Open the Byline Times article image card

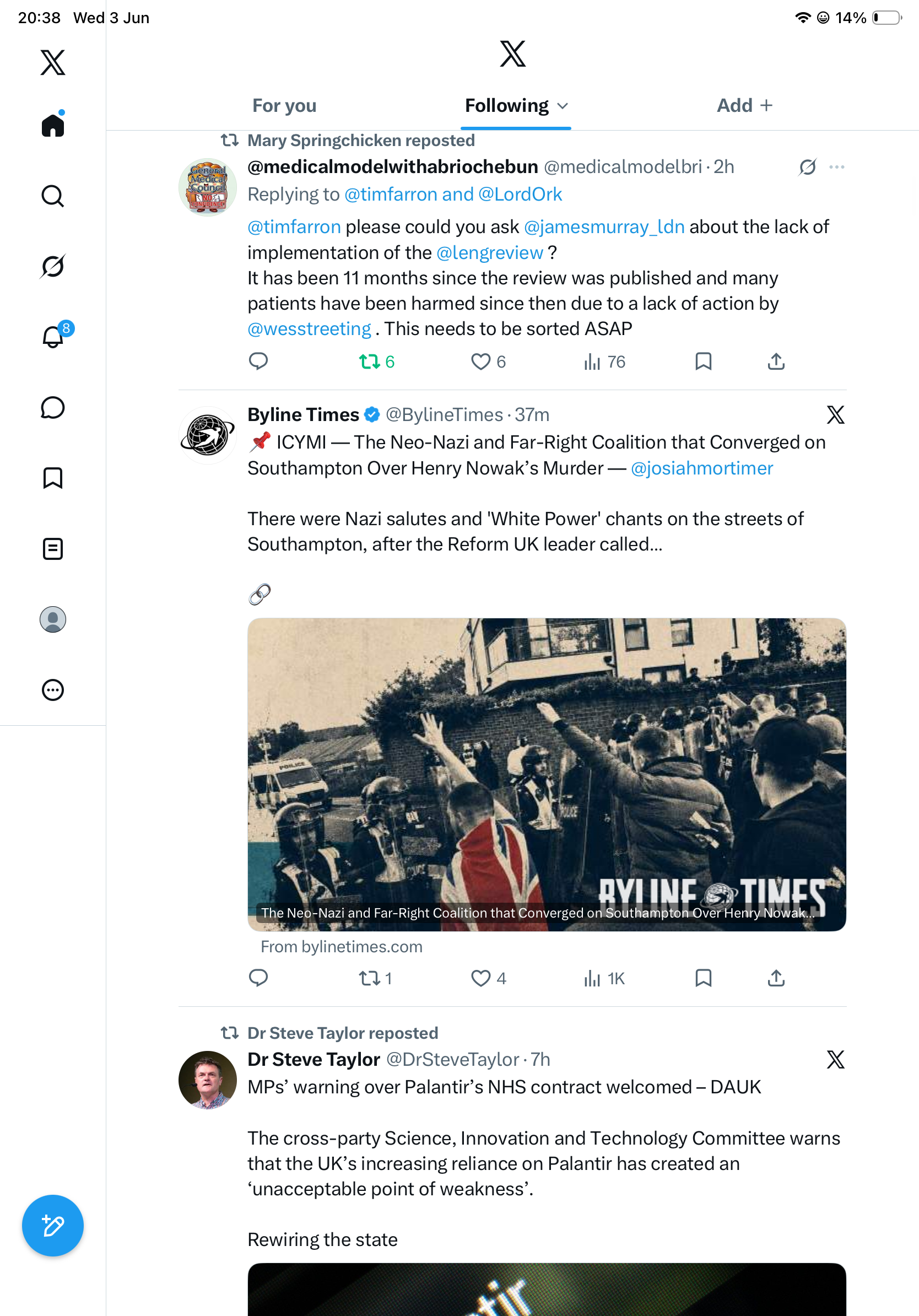point(547,774)
